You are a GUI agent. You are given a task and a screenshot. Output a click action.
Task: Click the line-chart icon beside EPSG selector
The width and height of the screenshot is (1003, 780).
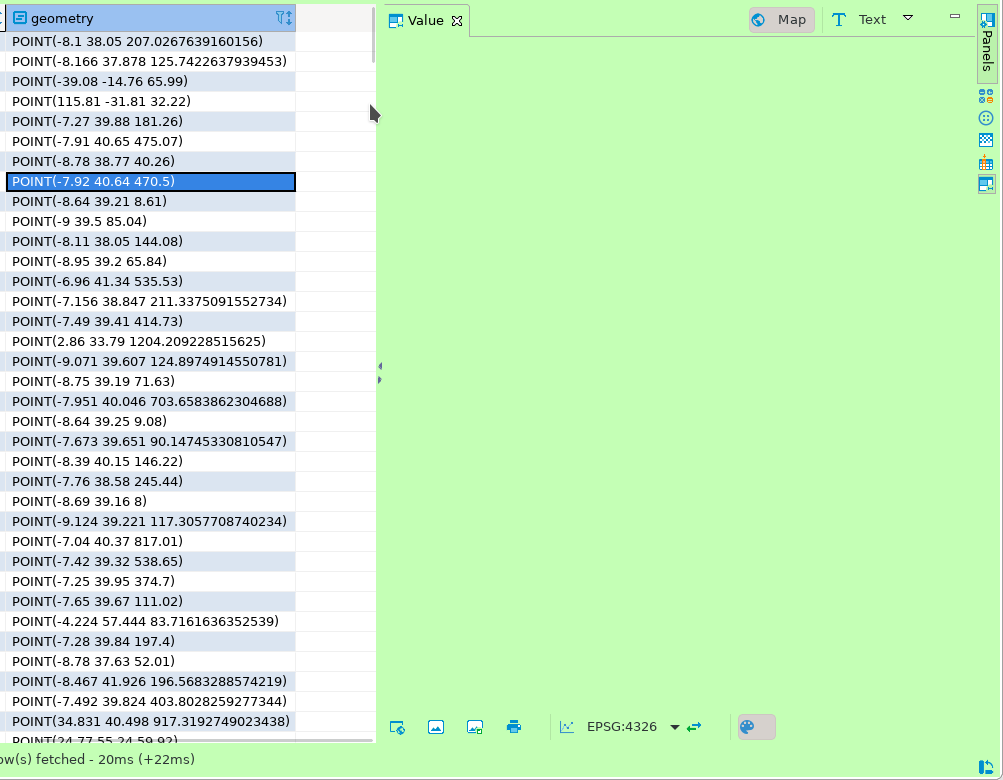(x=567, y=727)
